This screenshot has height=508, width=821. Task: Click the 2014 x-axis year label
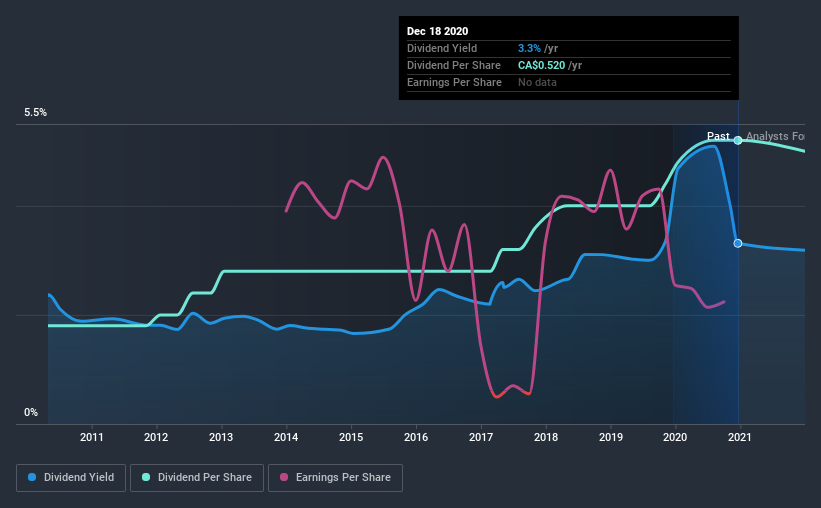tap(286, 437)
